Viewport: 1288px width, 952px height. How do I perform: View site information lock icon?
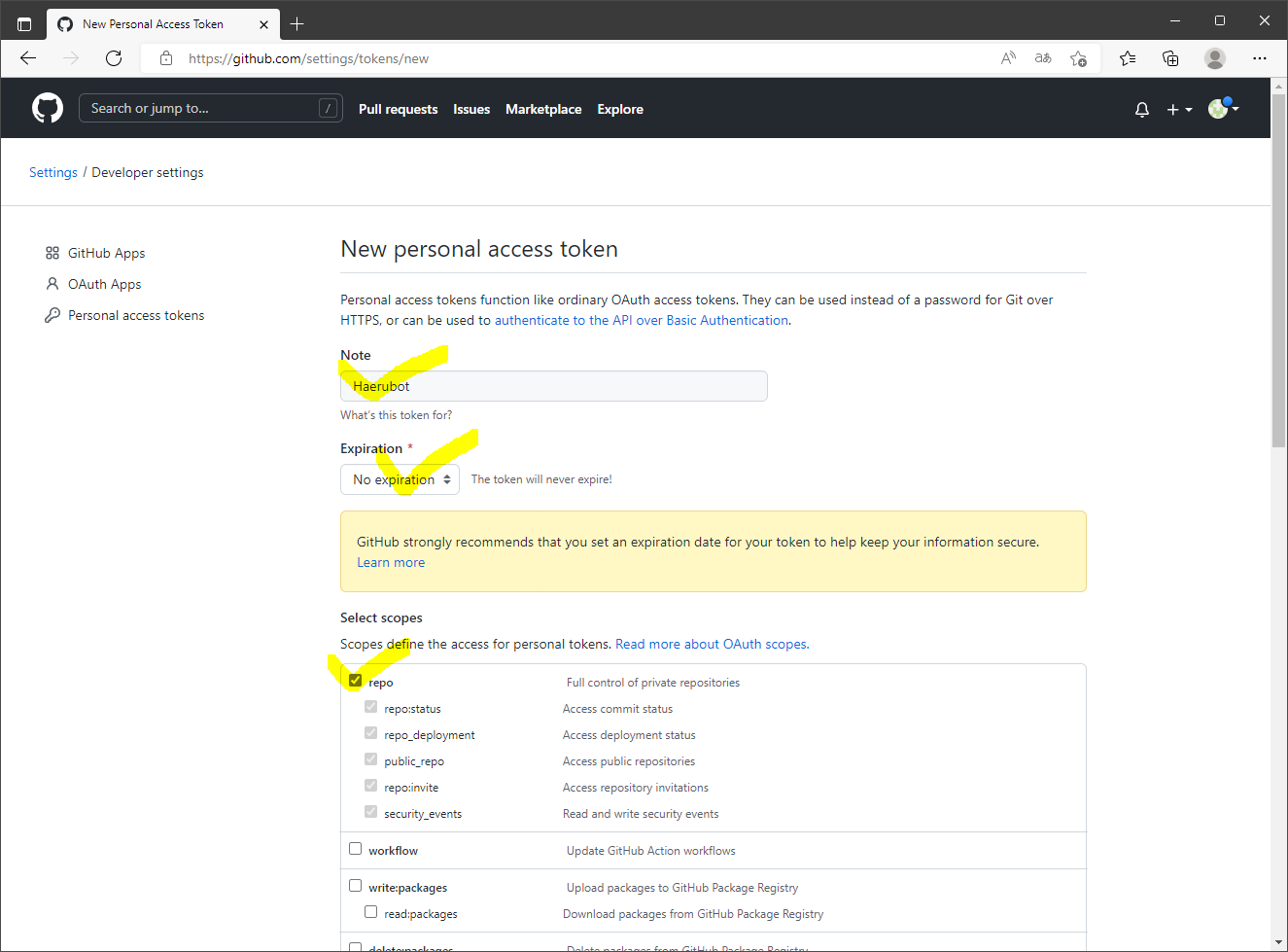click(x=166, y=58)
